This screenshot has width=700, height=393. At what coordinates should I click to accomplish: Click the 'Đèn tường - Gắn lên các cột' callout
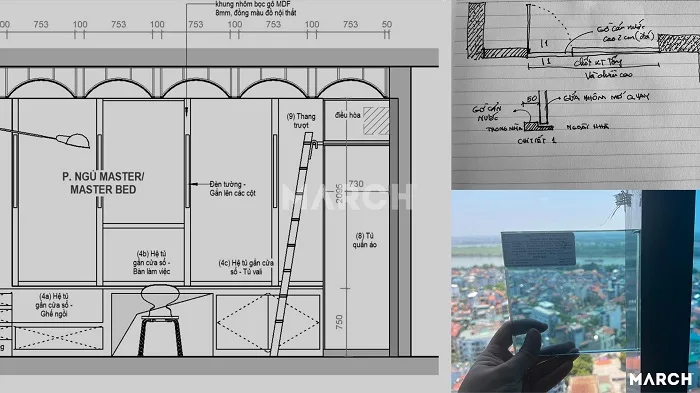(x=233, y=188)
